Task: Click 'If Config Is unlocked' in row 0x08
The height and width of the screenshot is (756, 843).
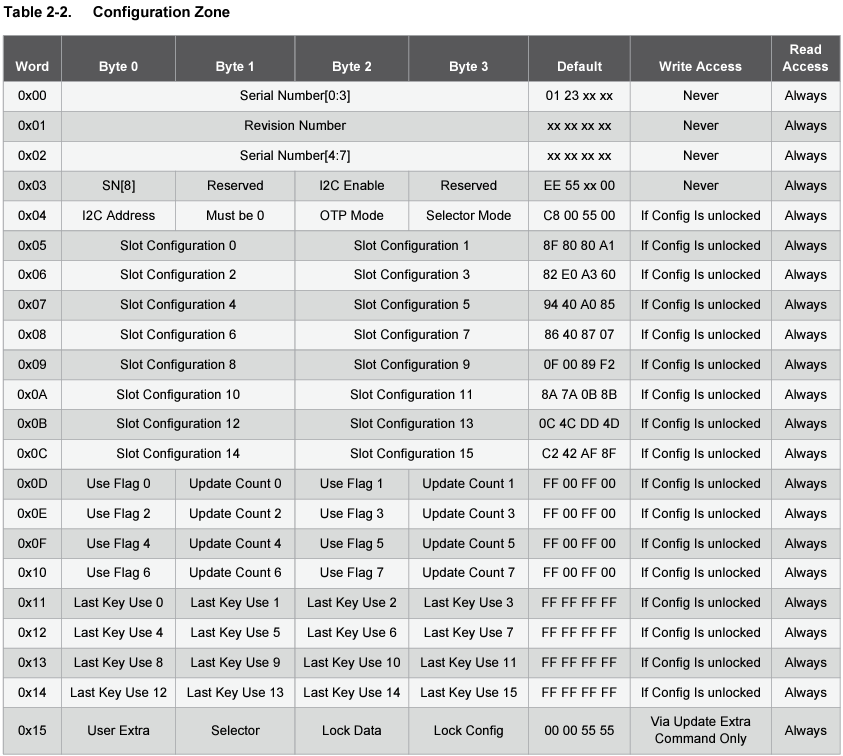Action: coord(701,334)
